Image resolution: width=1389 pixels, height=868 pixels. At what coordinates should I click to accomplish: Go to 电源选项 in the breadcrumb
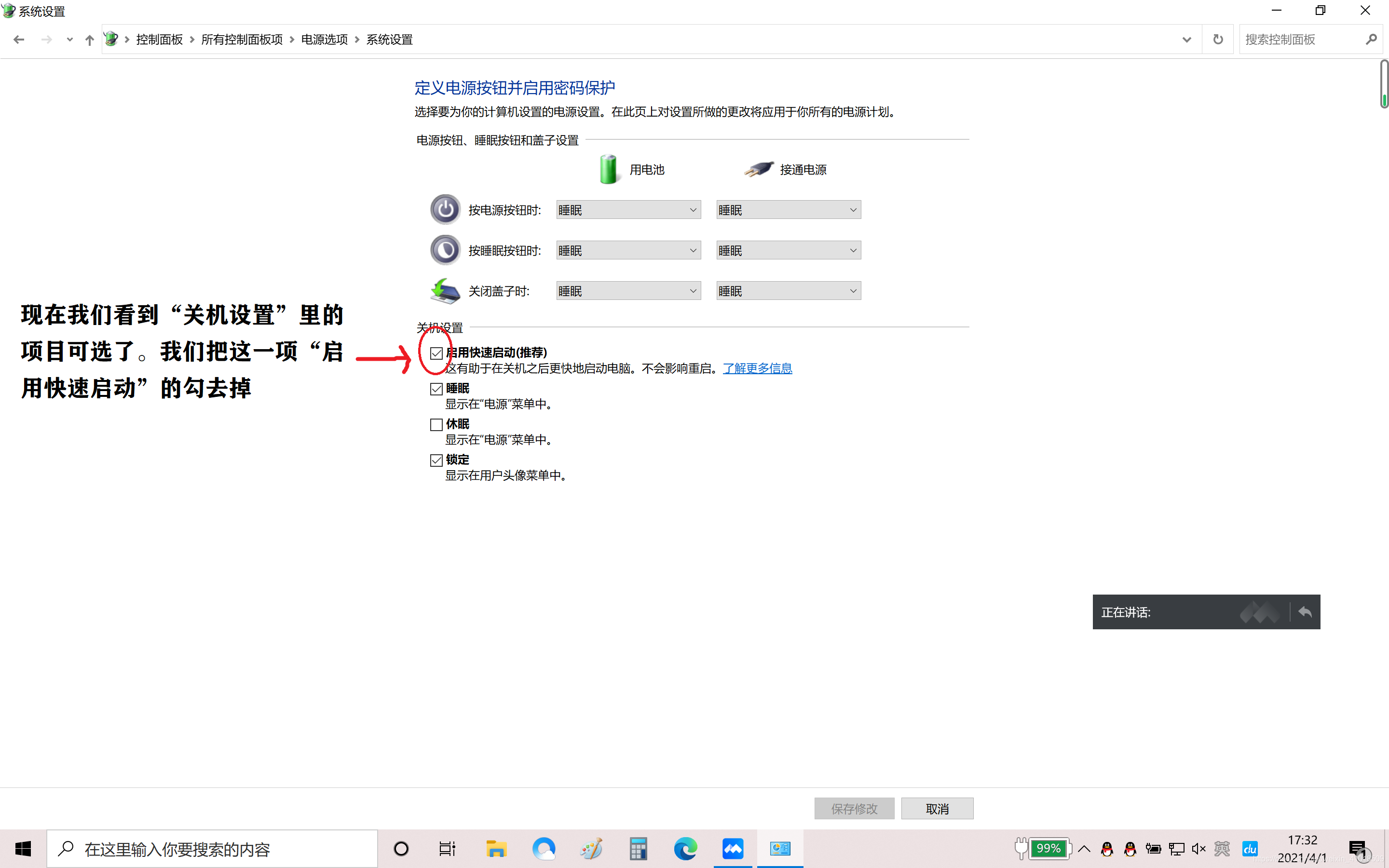(x=324, y=40)
